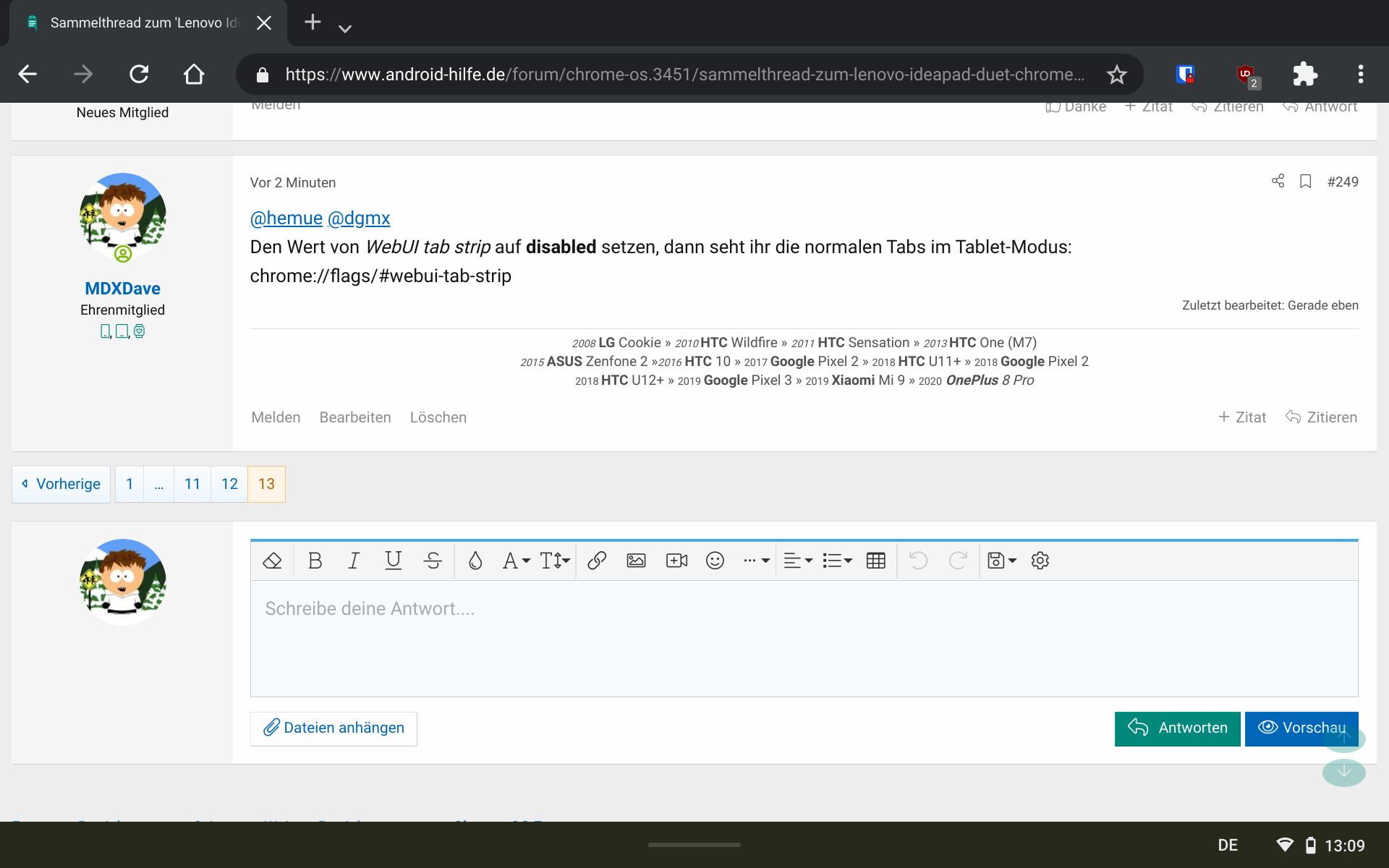Open the text color droplet picker
Screen dimensions: 1389x868
(x=475, y=561)
